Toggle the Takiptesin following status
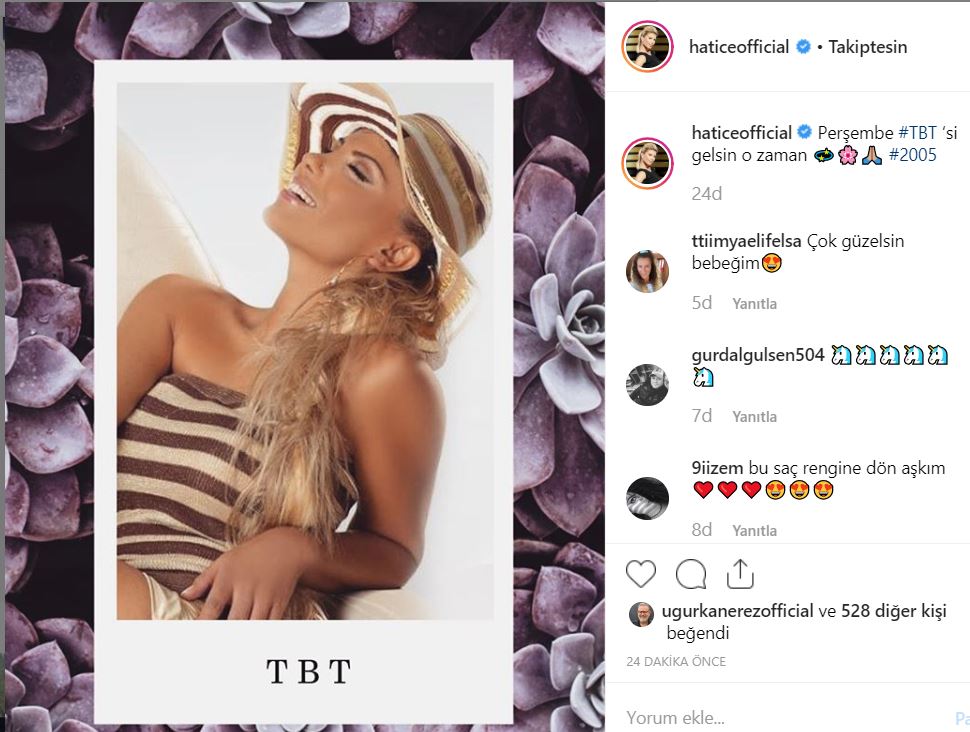Screen dimensions: 970x732 (x=867, y=47)
